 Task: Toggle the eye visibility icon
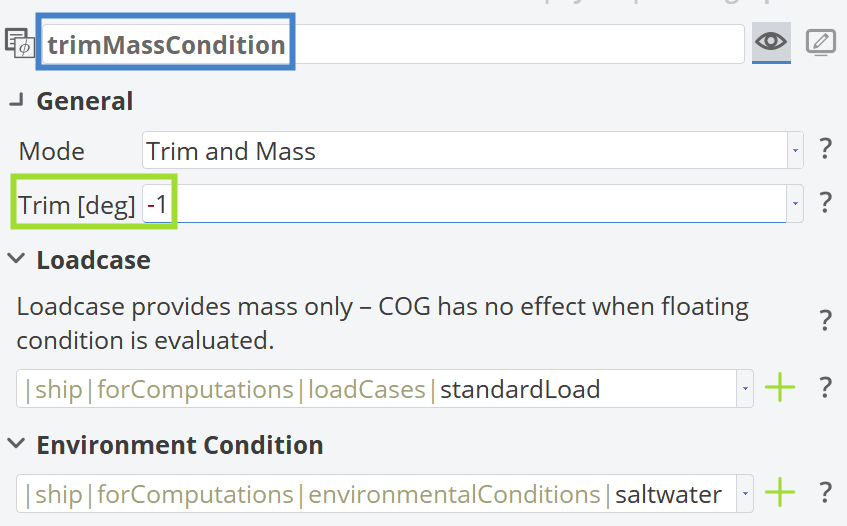click(x=771, y=42)
